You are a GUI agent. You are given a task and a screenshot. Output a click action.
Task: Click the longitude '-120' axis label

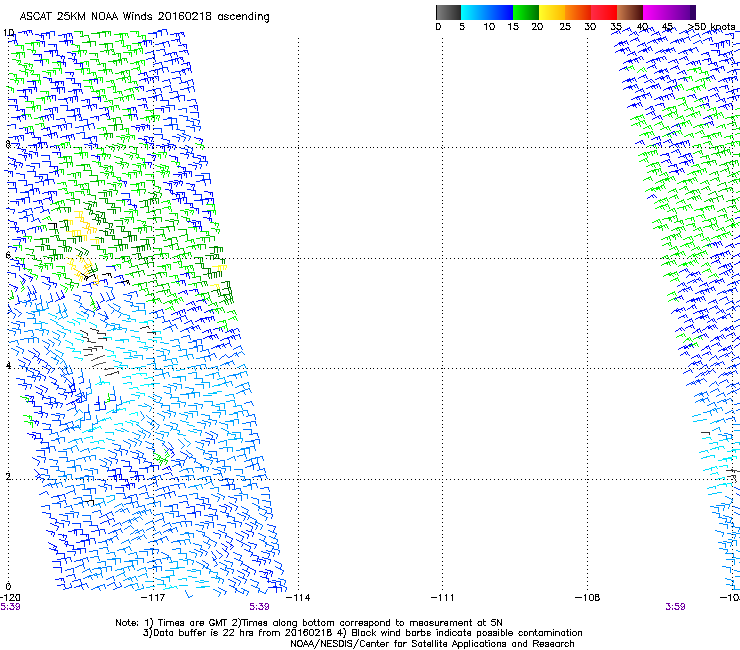pos(10,598)
